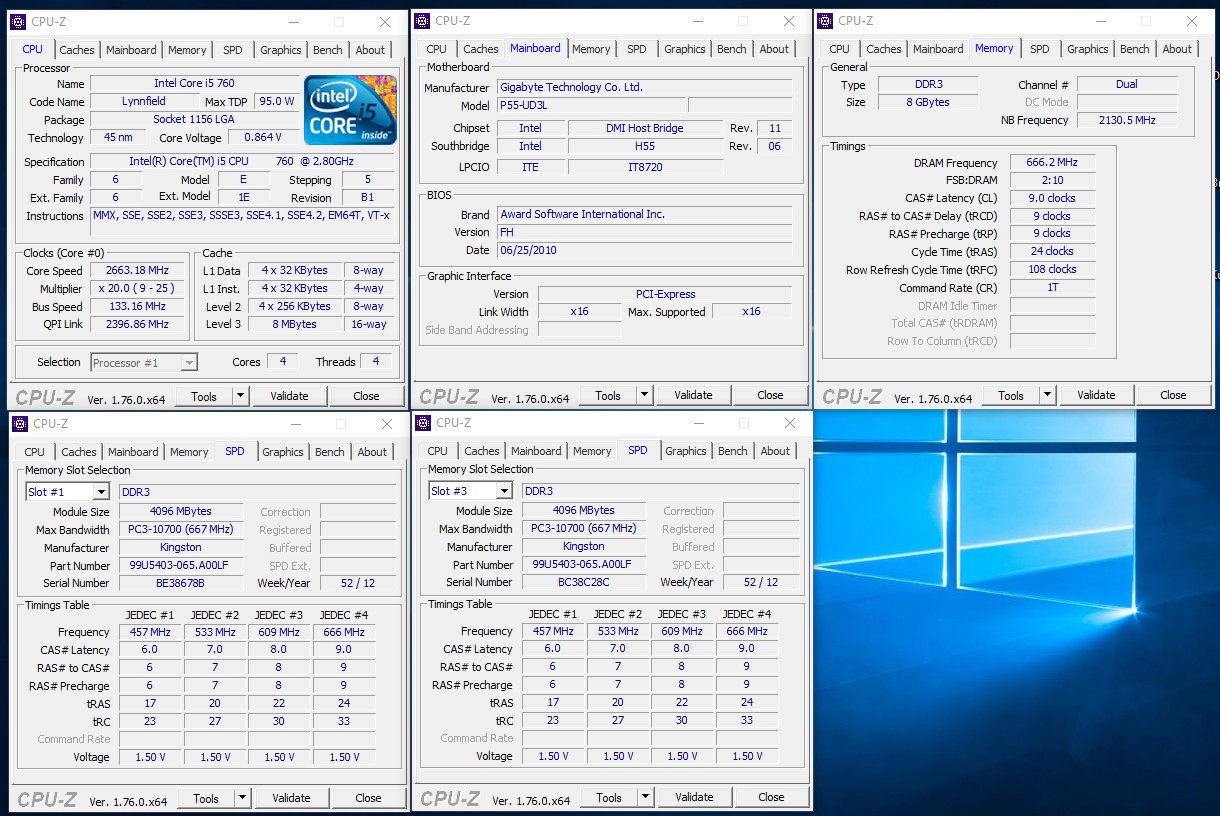
Task: Open the Graphics tab in the Mainboard window
Action: [685, 49]
